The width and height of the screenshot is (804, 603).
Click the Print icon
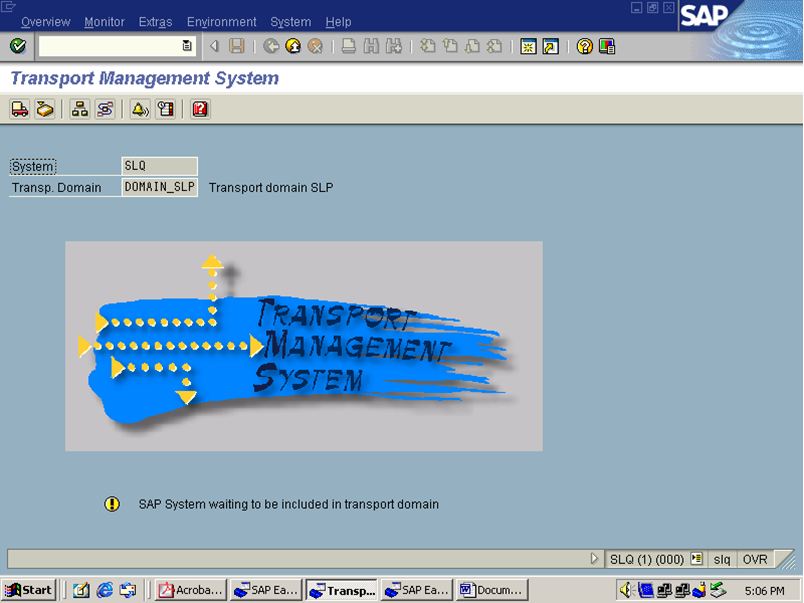[349, 47]
